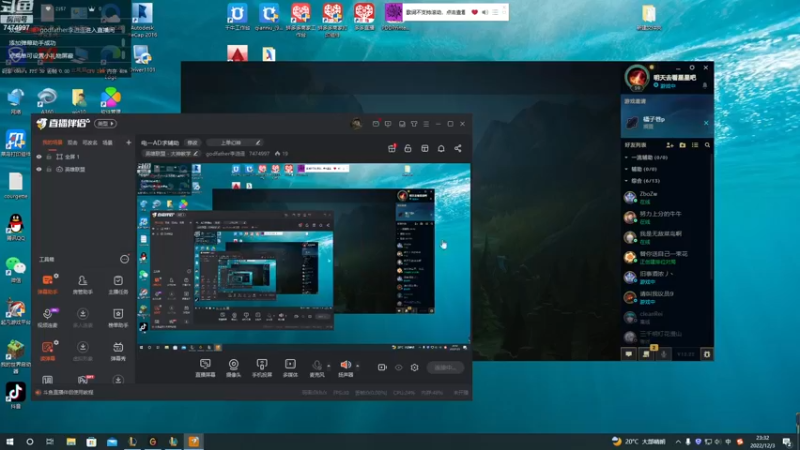The image size is (800, 450).
Task: Open the Douyin TikTok desktop shortcut
Action: [15, 396]
